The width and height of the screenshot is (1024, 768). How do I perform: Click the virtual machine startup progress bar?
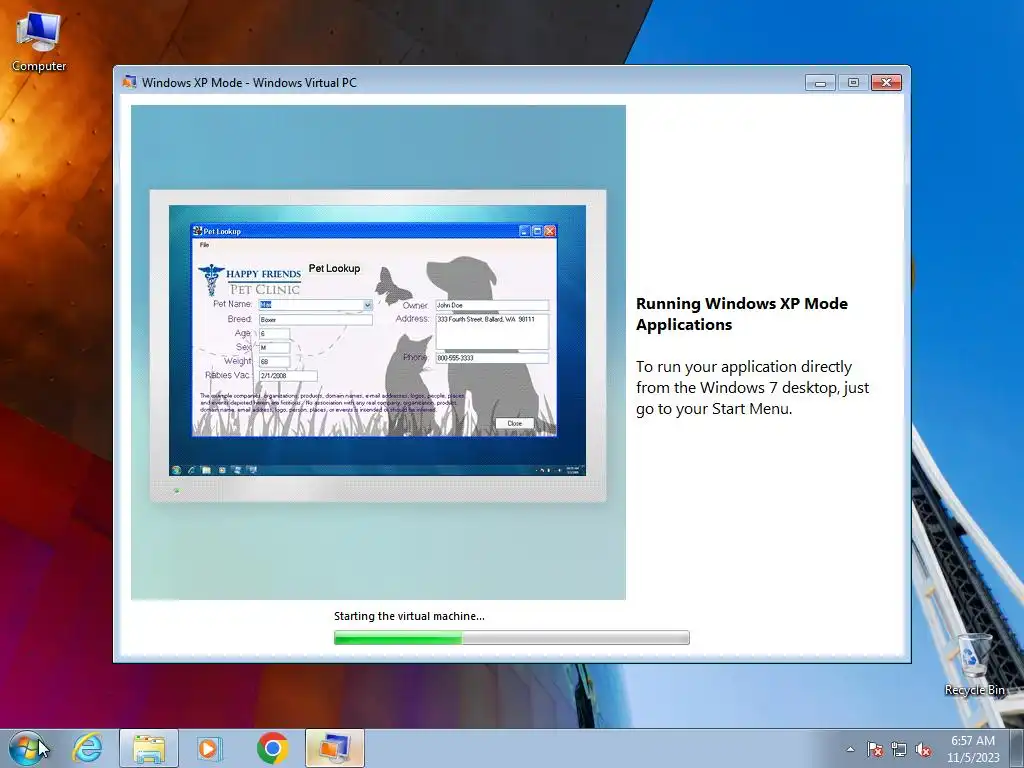pos(511,637)
